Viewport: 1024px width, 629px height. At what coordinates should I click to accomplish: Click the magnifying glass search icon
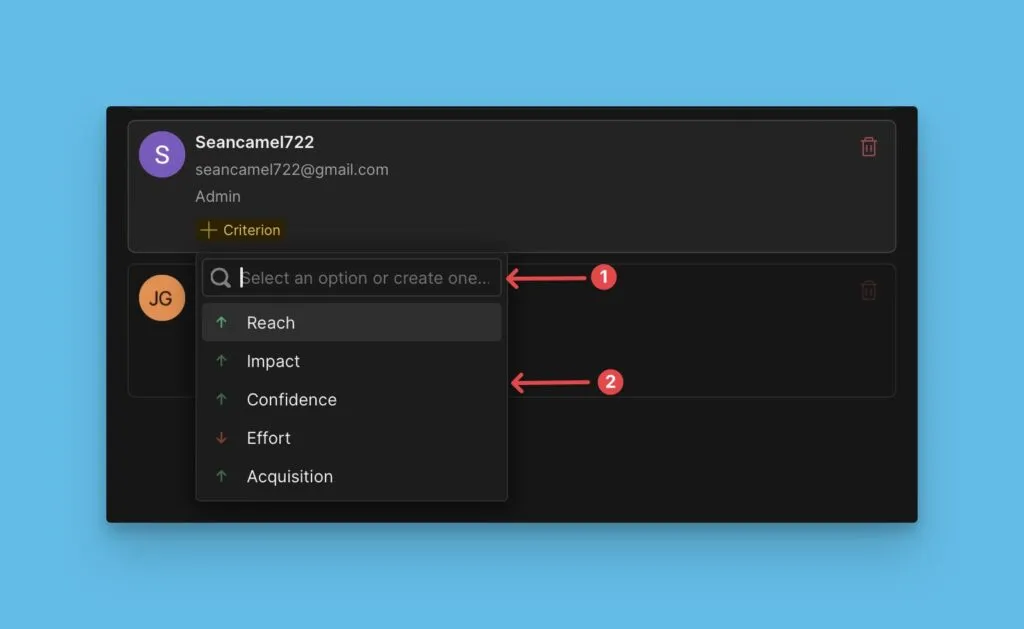[x=221, y=278]
